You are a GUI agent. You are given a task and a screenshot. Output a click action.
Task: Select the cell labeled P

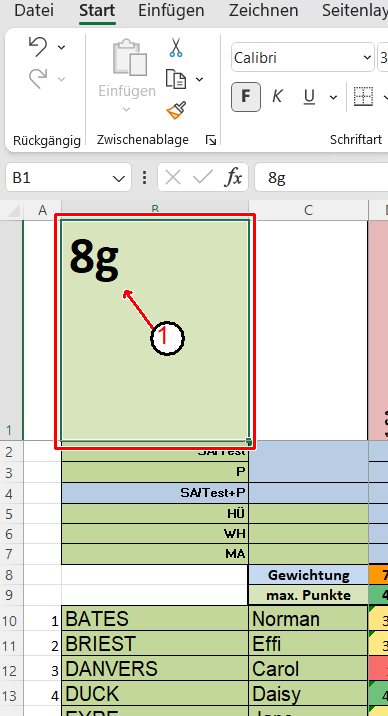coord(155,472)
